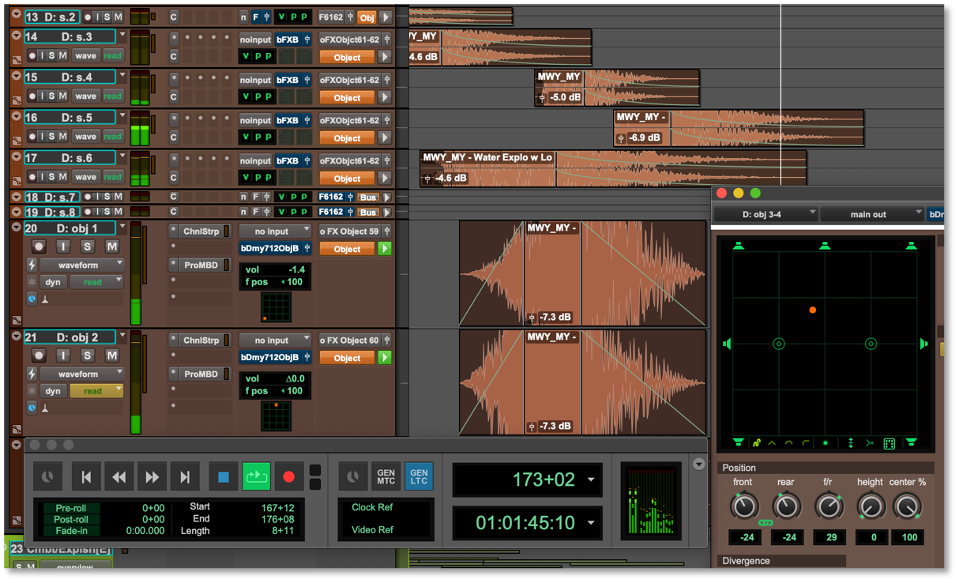Click the orange Object button on obj 2
This screenshot has width=960, height=583.
tap(347, 358)
